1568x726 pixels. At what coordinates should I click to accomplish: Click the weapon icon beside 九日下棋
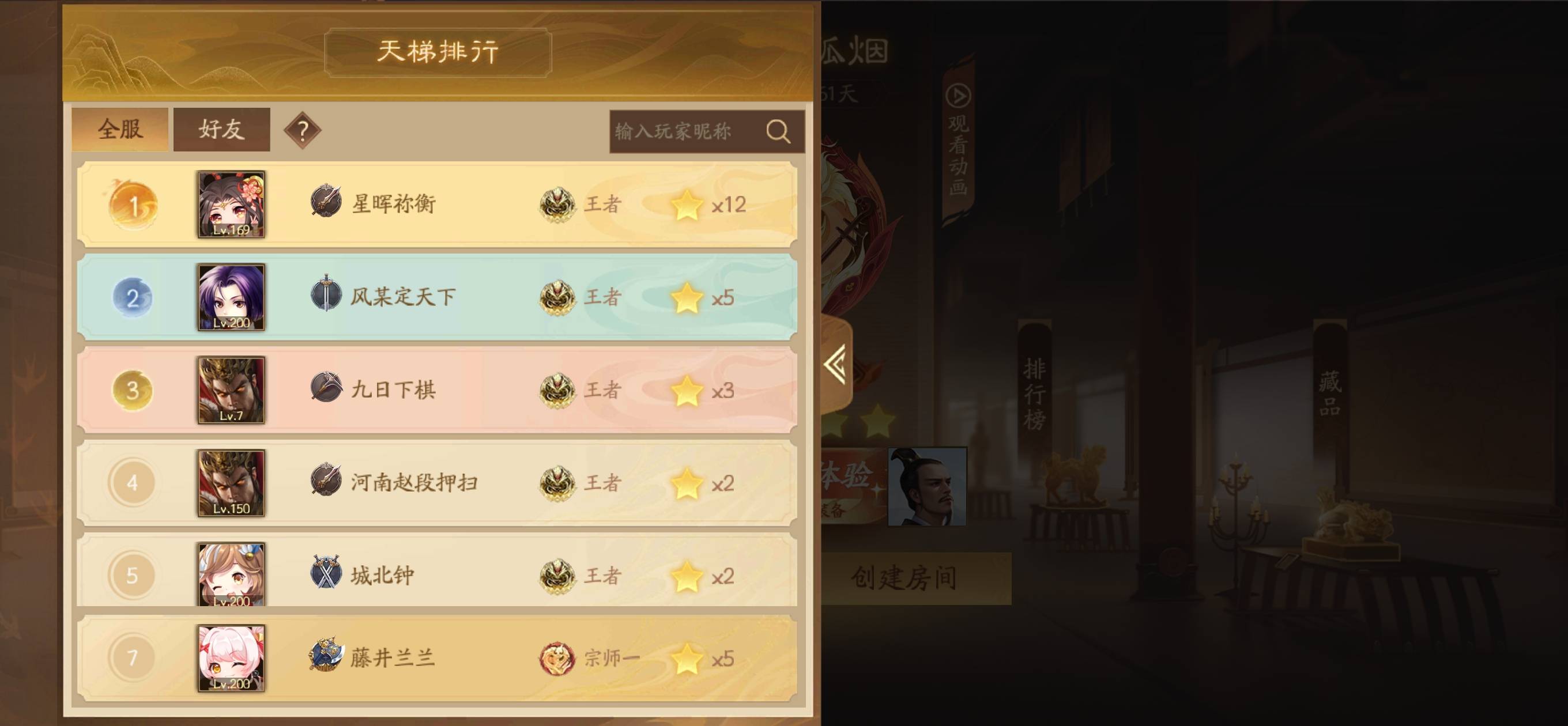[326, 387]
